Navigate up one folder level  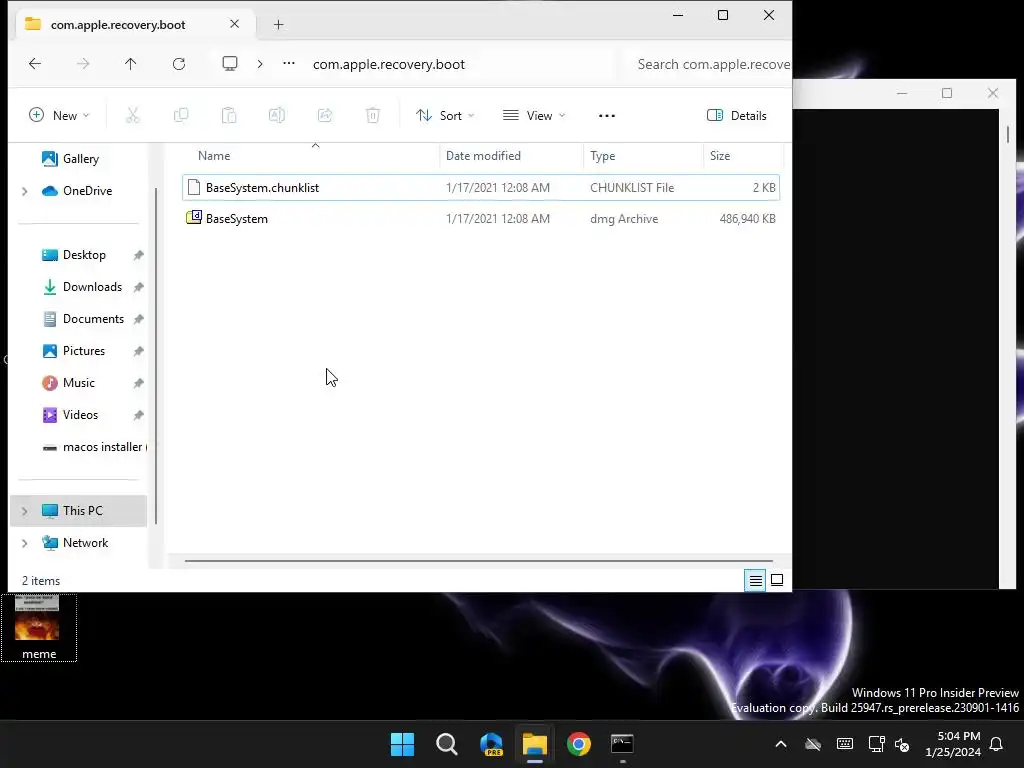[x=131, y=63]
